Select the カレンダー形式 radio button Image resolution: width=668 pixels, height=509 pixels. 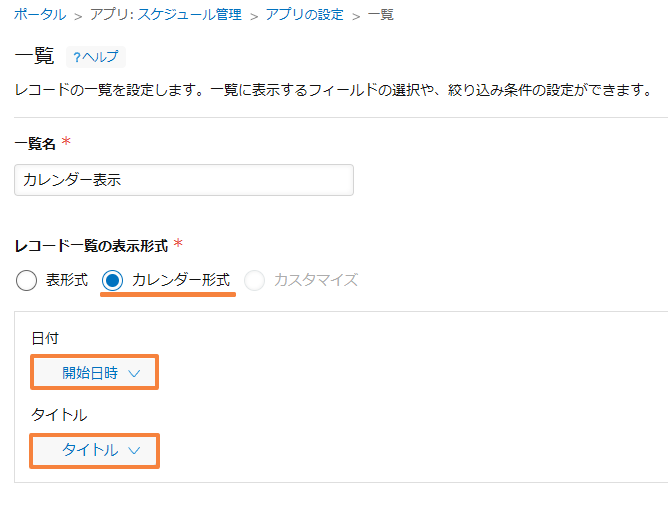tap(112, 280)
